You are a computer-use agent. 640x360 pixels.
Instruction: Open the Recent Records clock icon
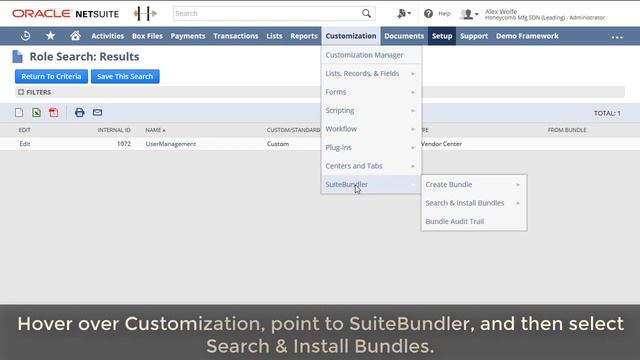click(25, 36)
